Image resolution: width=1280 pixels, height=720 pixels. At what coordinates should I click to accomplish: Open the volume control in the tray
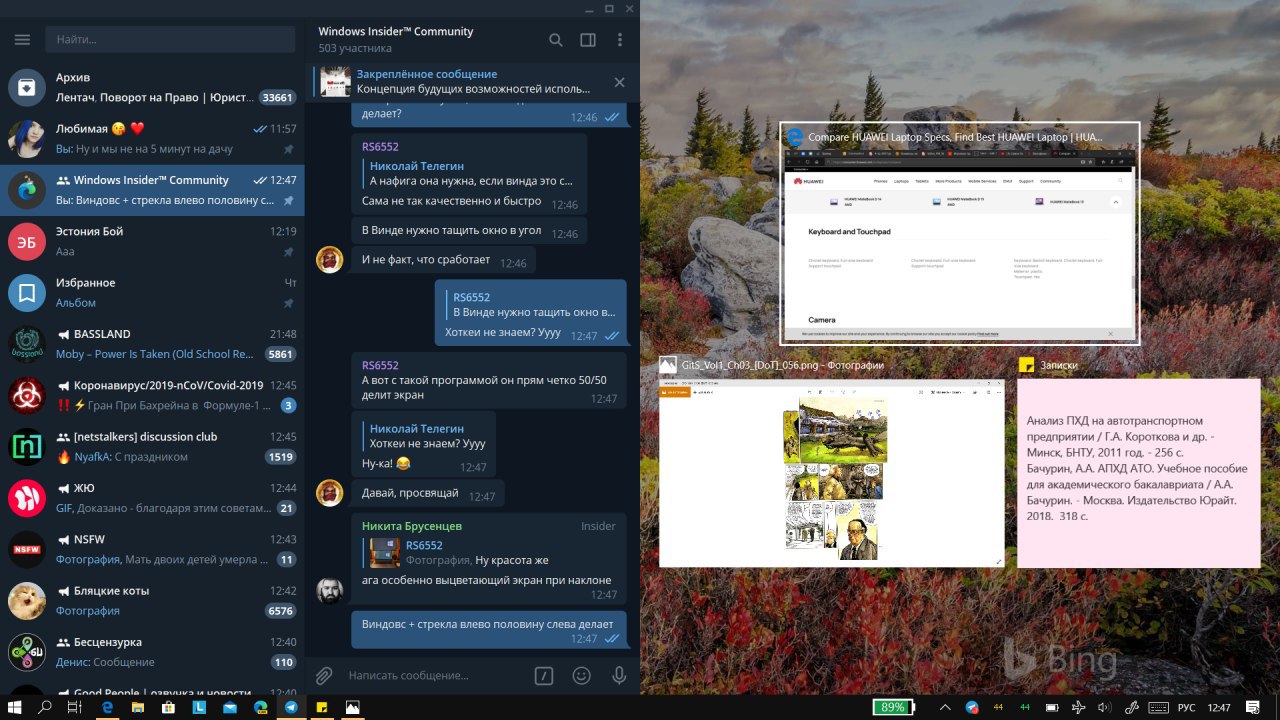pos(1103,707)
